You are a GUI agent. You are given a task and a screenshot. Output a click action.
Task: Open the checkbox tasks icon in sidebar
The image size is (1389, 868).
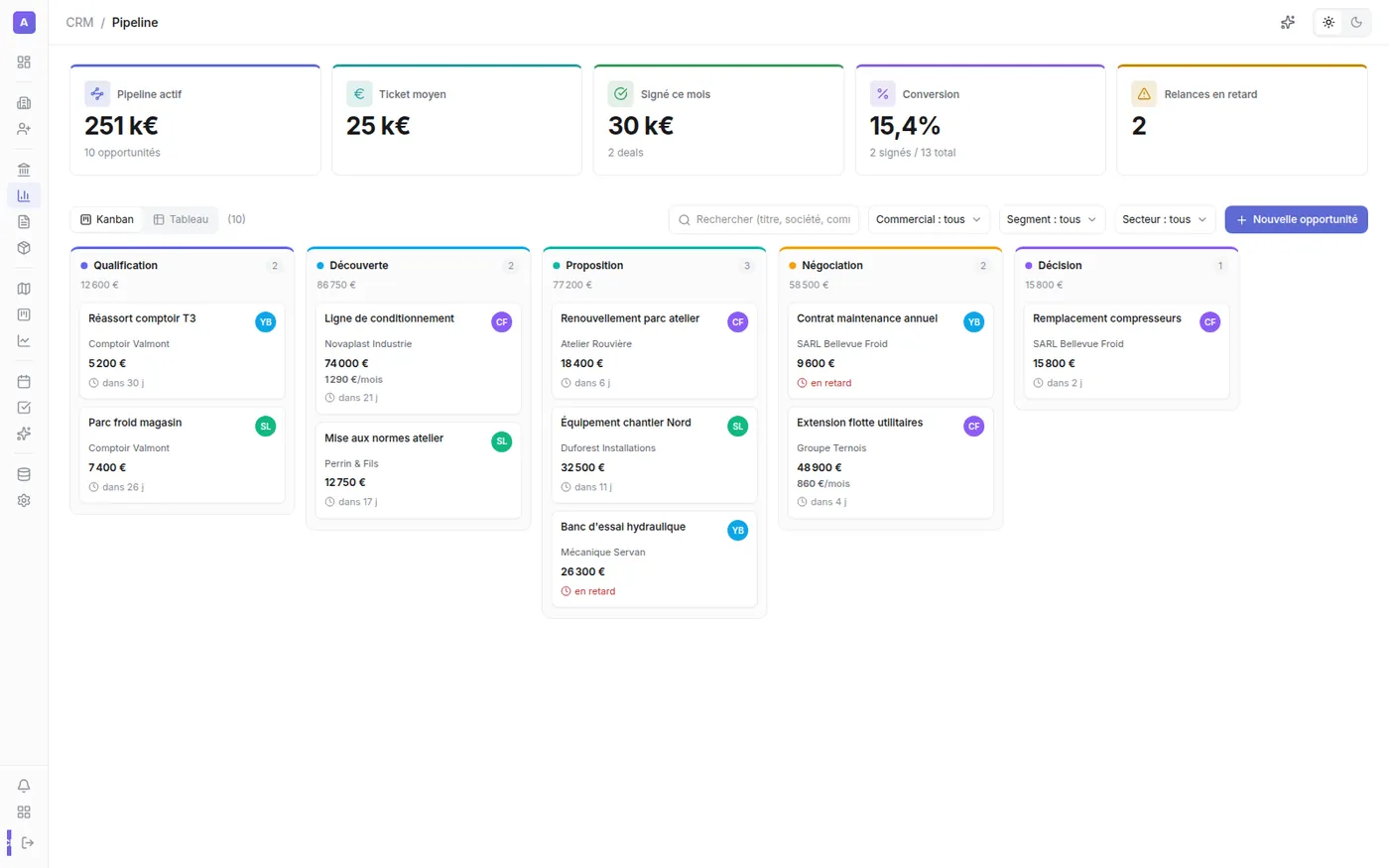(x=24, y=408)
